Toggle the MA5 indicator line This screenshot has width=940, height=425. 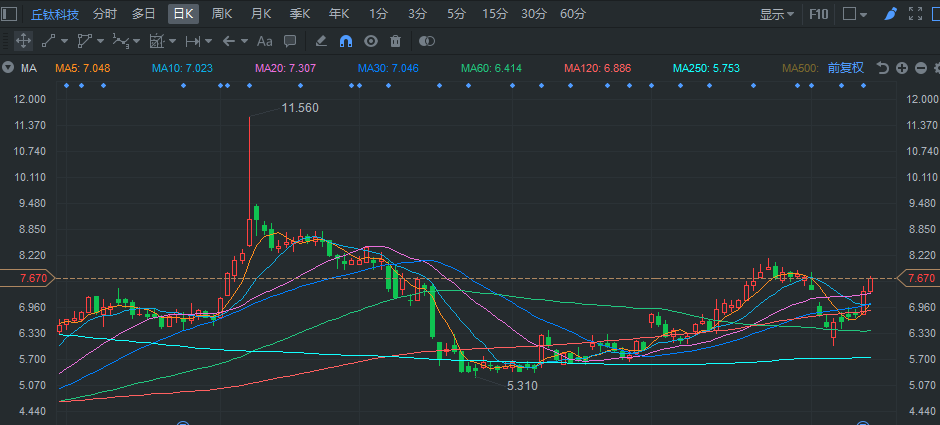[x=83, y=68]
